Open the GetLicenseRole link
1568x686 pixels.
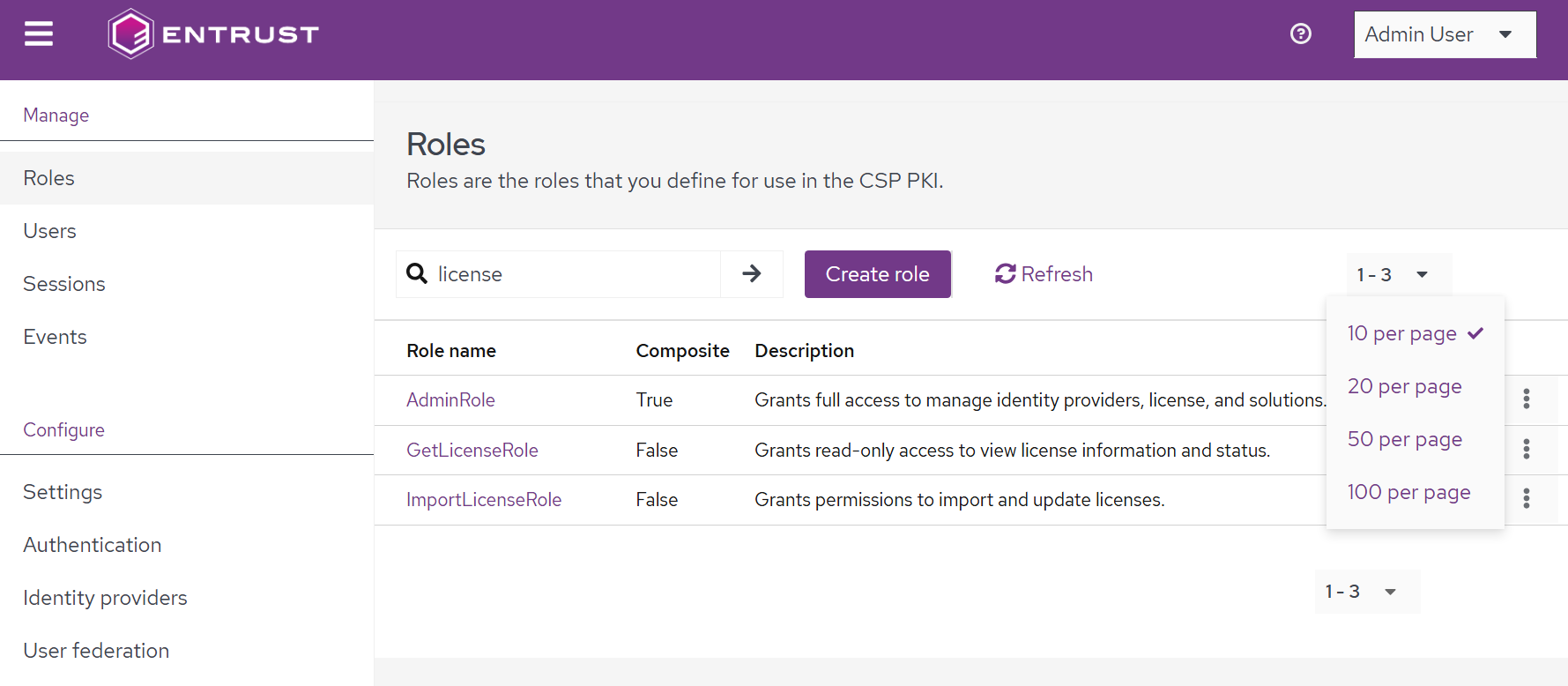point(472,451)
